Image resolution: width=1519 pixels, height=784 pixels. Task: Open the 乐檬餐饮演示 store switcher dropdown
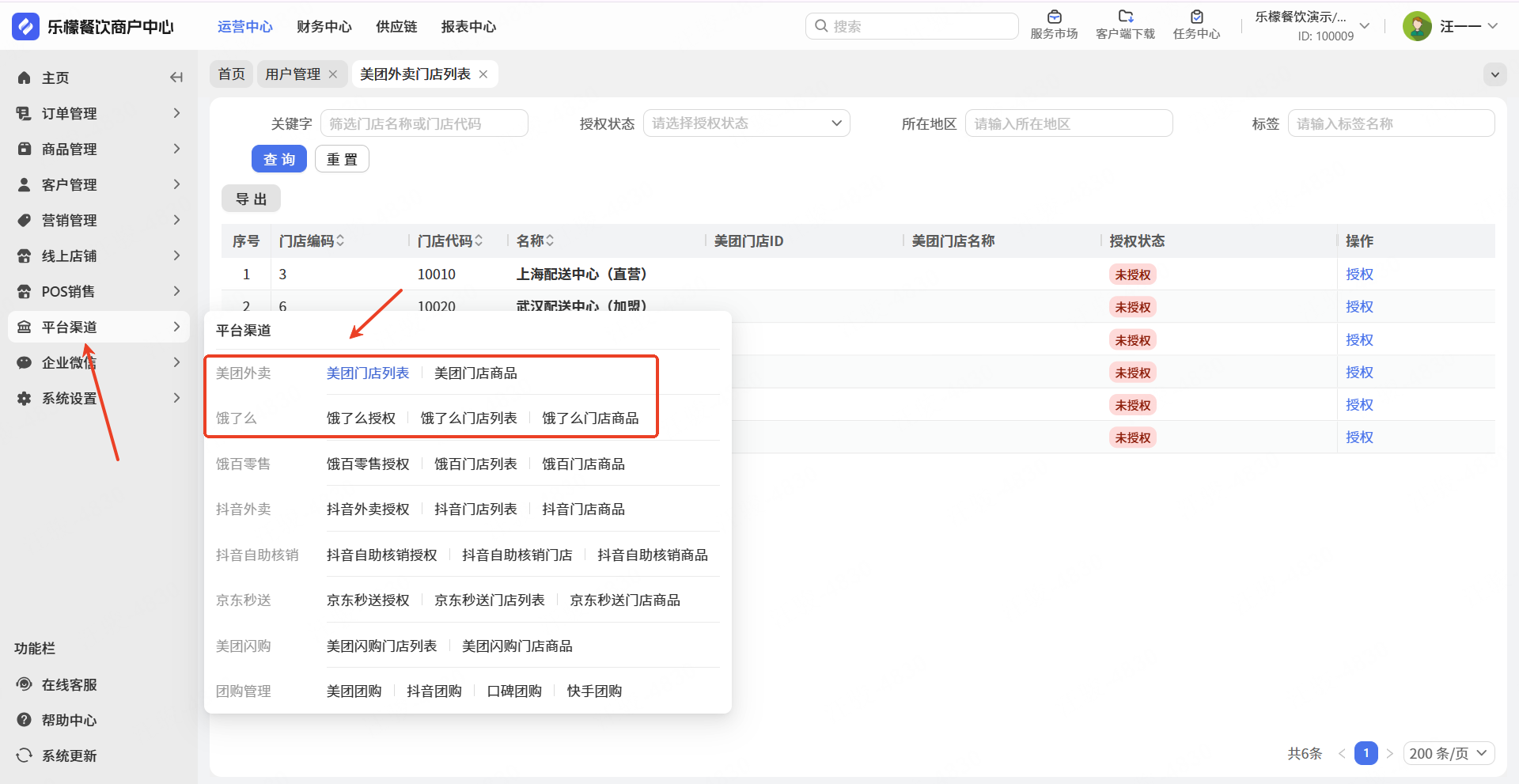(1365, 26)
